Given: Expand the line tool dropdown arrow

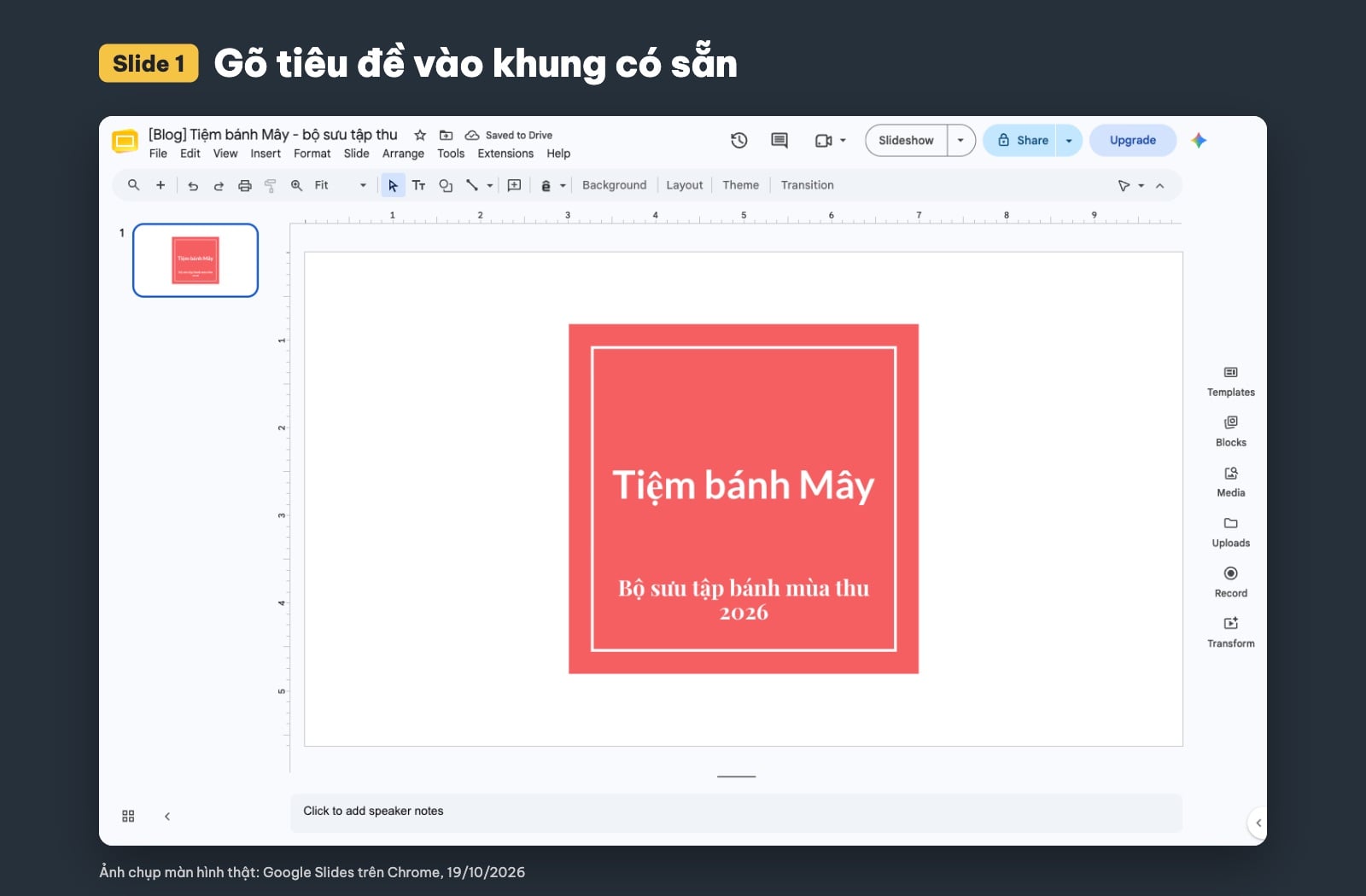Looking at the screenshot, I should point(490,185).
